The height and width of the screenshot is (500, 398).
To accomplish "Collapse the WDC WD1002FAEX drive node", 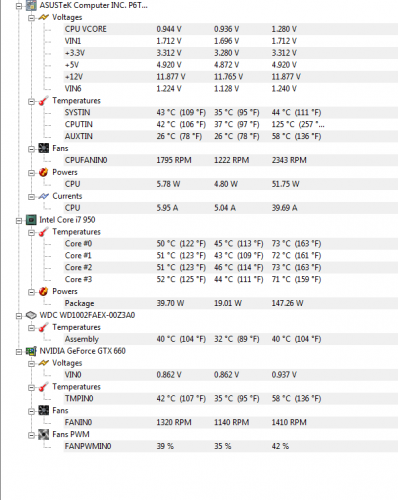I will (x=19, y=316).
